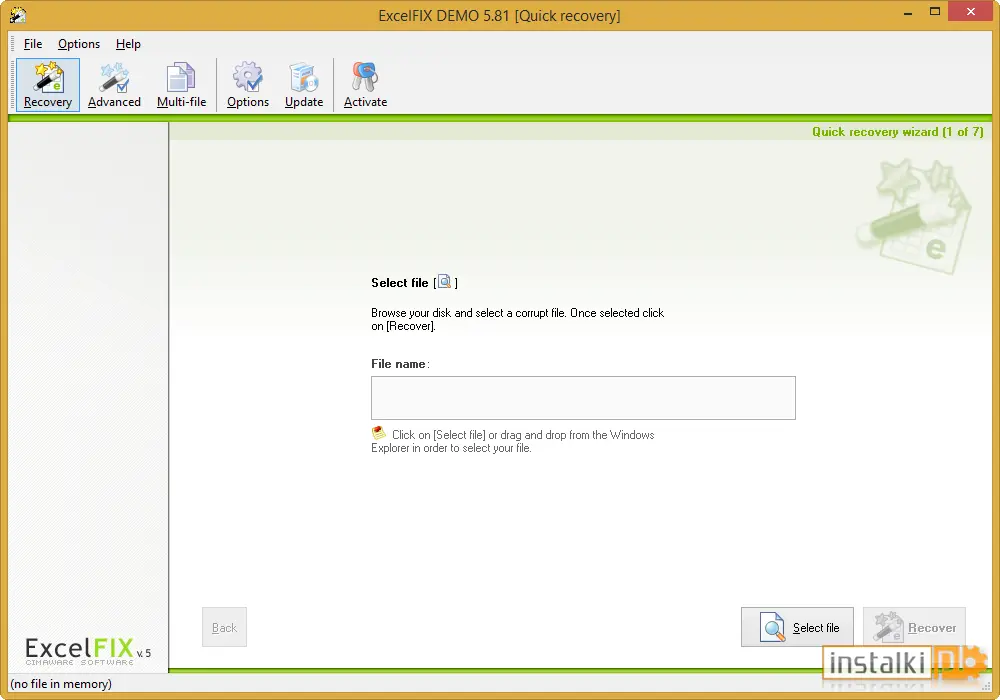
Task: Focus the File name input field
Action: coord(583,398)
